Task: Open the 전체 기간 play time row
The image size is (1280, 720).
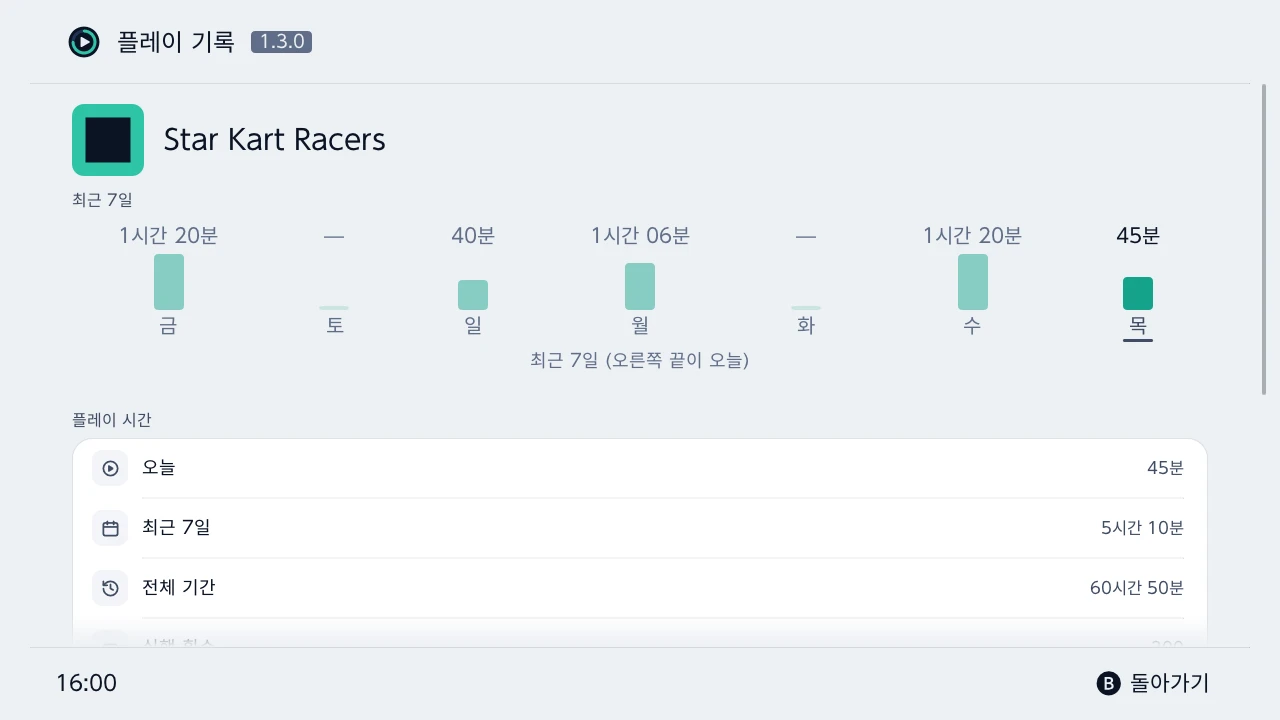Action: coord(640,588)
